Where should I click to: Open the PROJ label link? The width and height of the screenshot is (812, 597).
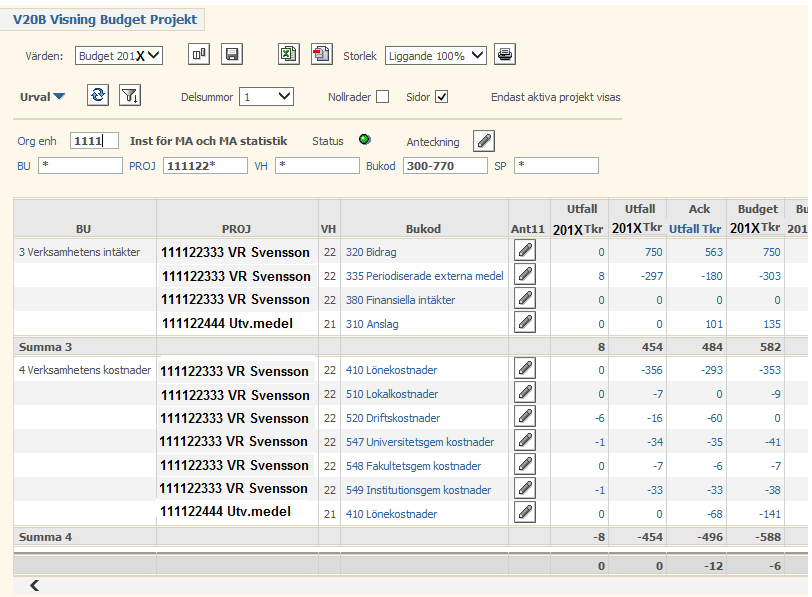click(x=142, y=166)
